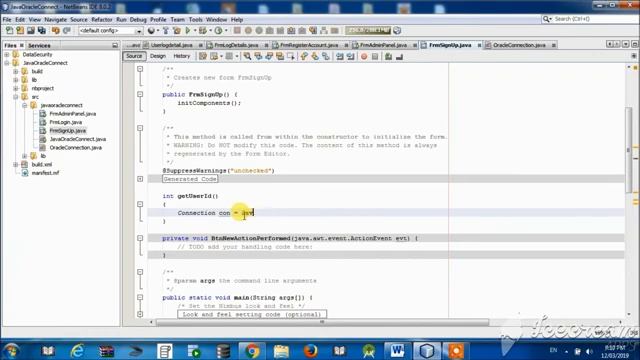
Task: Click the garbage collection icon beside memory bar
Action: [x=397, y=31]
